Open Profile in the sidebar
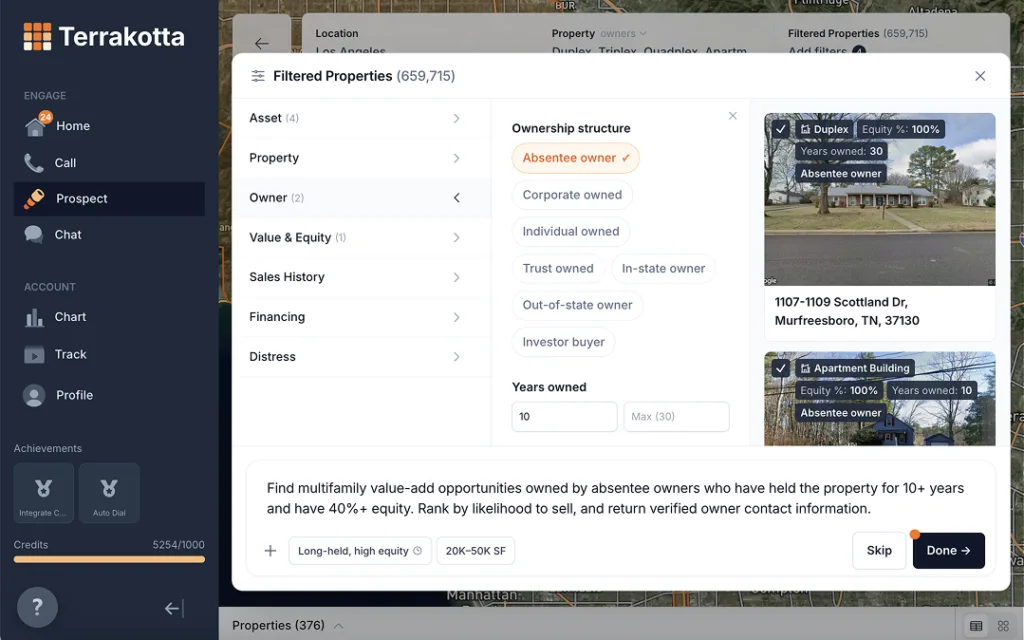 109,395
